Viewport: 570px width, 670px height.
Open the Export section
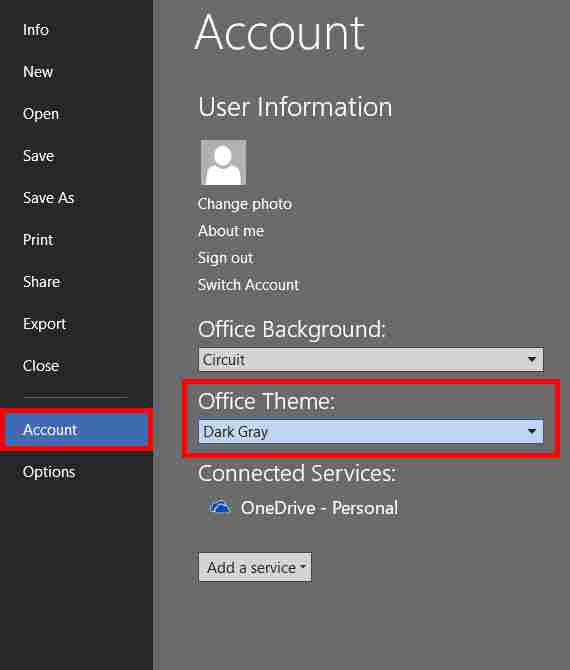[x=44, y=323]
